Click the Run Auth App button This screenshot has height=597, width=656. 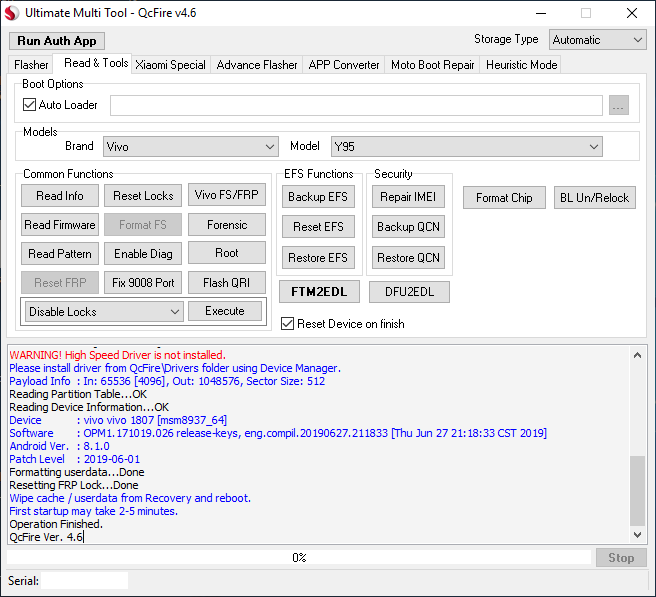[57, 41]
